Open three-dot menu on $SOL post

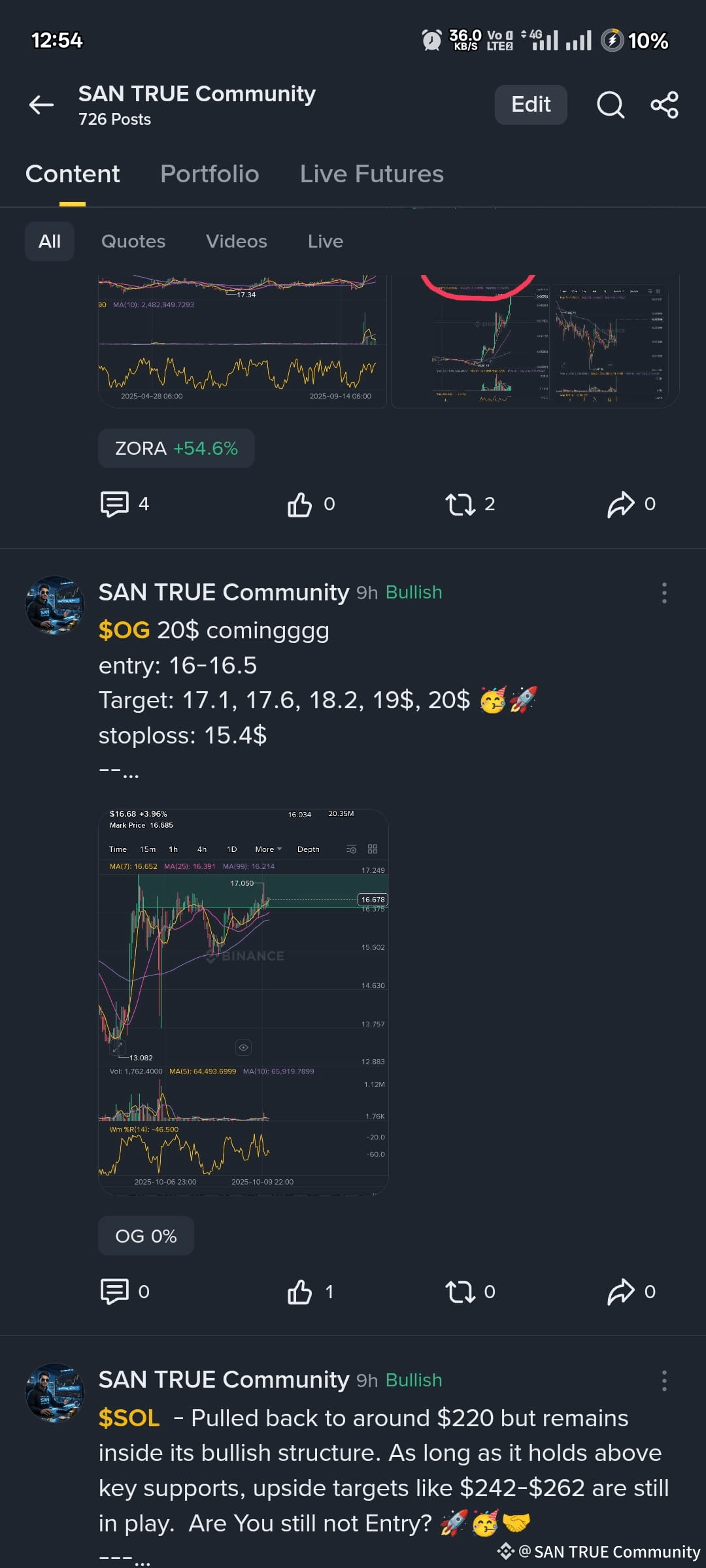664,1380
